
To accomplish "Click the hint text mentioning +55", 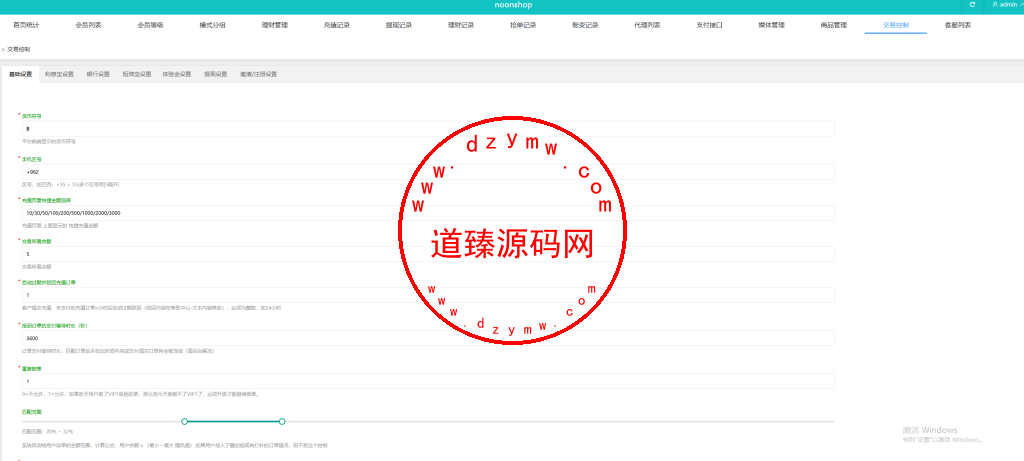I will (x=71, y=185).
